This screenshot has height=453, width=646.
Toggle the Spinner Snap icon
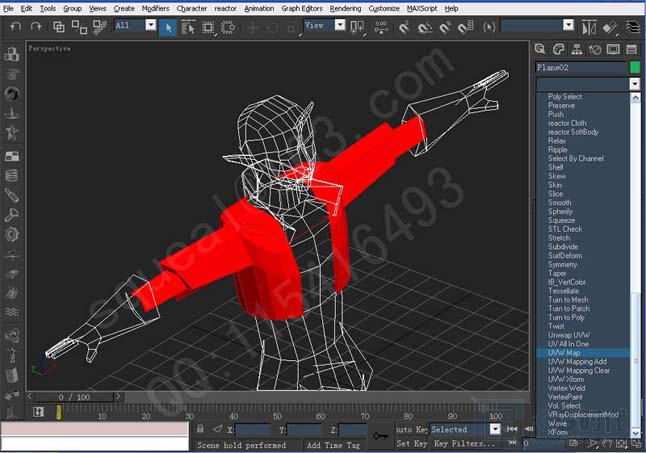point(466,28)
